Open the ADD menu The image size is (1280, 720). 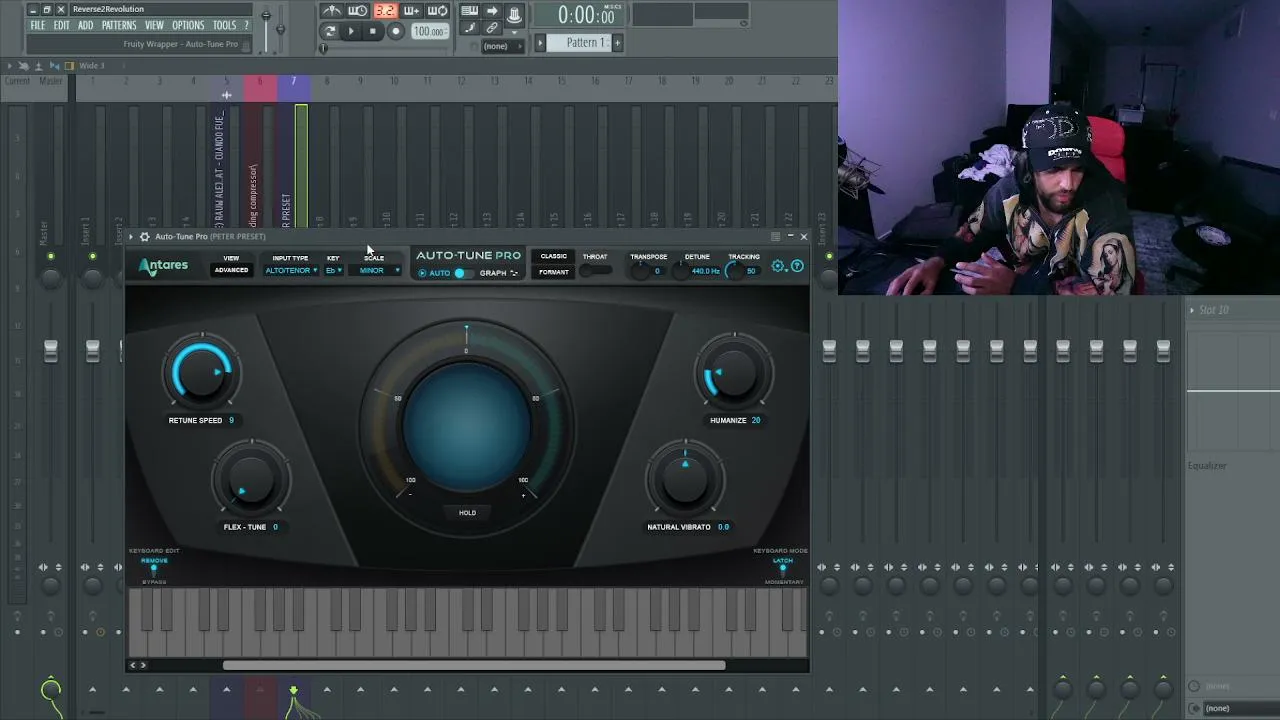86,25
